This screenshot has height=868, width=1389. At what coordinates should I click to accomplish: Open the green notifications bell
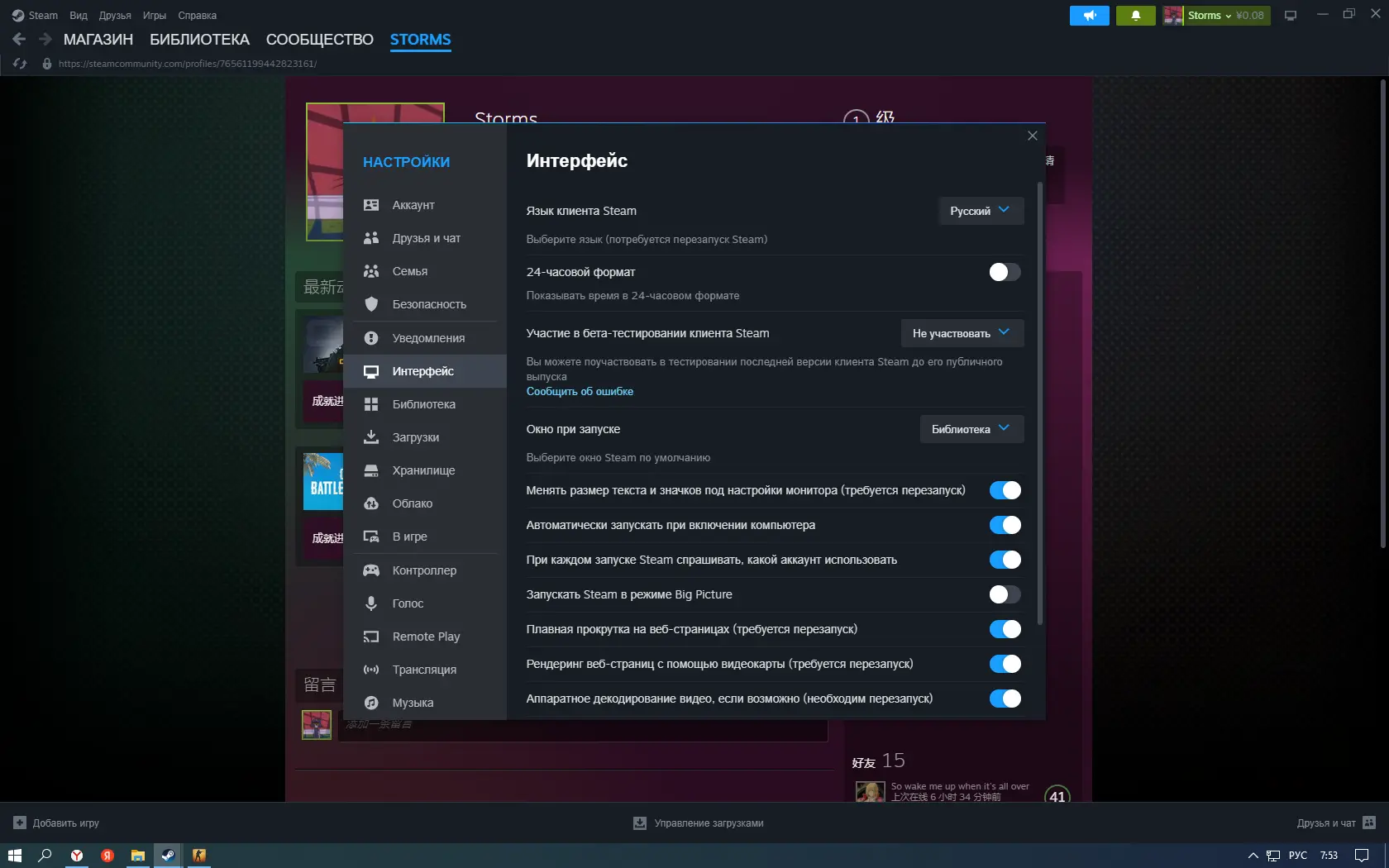pos(1136,15)
